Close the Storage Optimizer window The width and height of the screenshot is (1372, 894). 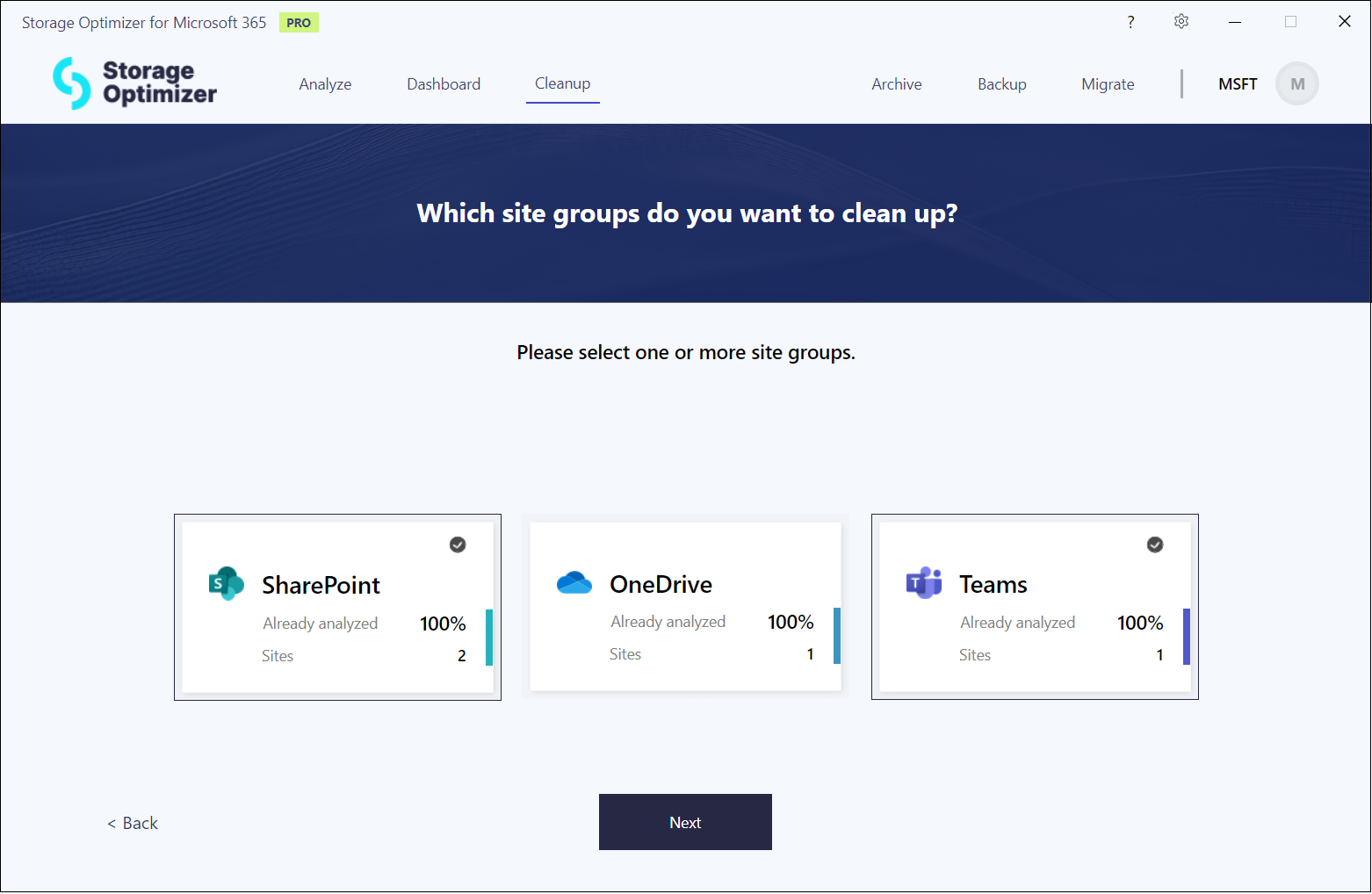pyautogui.click(x=1345, y=22)
